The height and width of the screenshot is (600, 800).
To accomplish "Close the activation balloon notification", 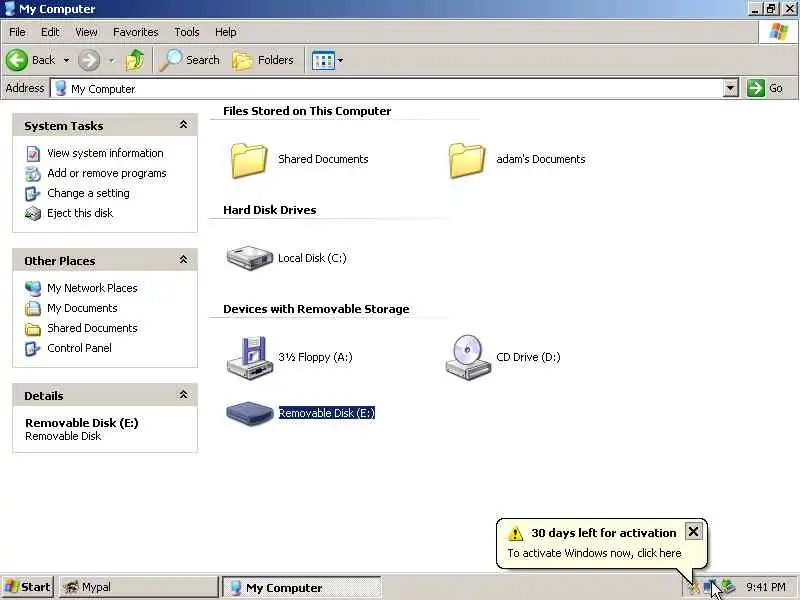I will point(693,532).
